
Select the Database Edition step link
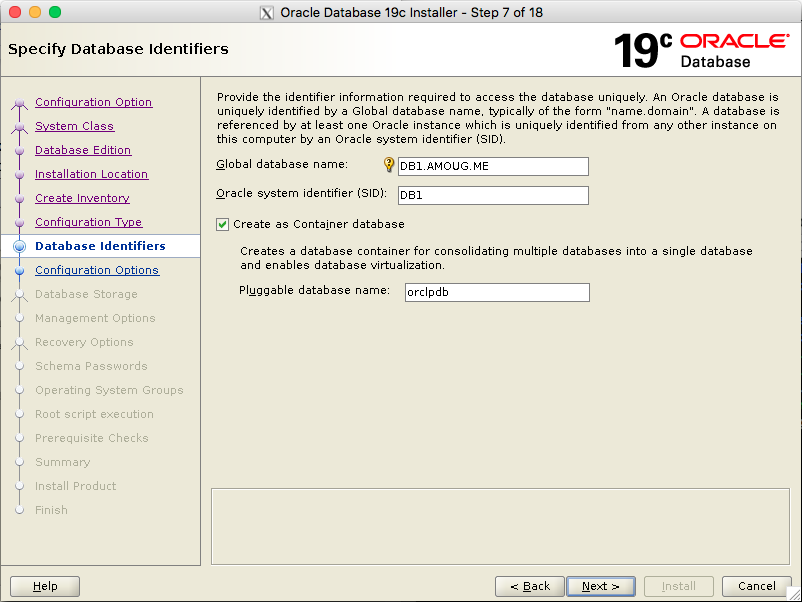coord(83,150)
